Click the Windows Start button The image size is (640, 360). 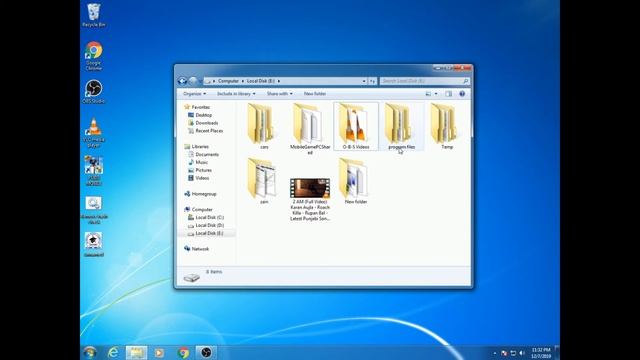point(90,352)
